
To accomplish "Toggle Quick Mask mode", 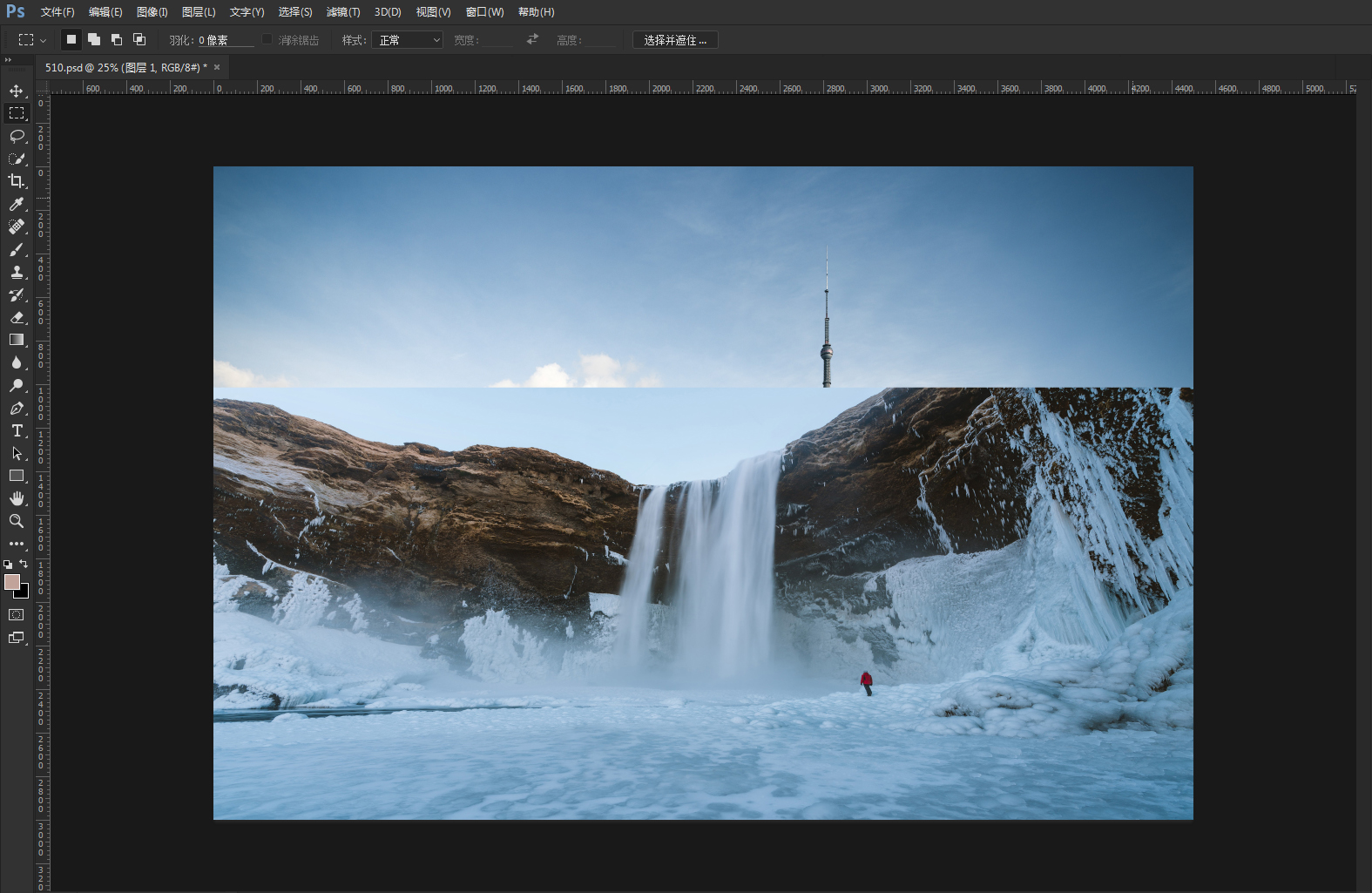I will tap(17, 615).
